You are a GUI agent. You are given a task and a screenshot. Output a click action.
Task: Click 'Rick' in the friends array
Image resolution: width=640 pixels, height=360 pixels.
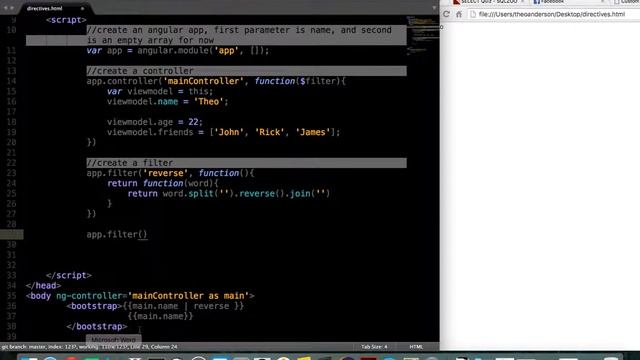pyautogui.click(x=269, y=132)
